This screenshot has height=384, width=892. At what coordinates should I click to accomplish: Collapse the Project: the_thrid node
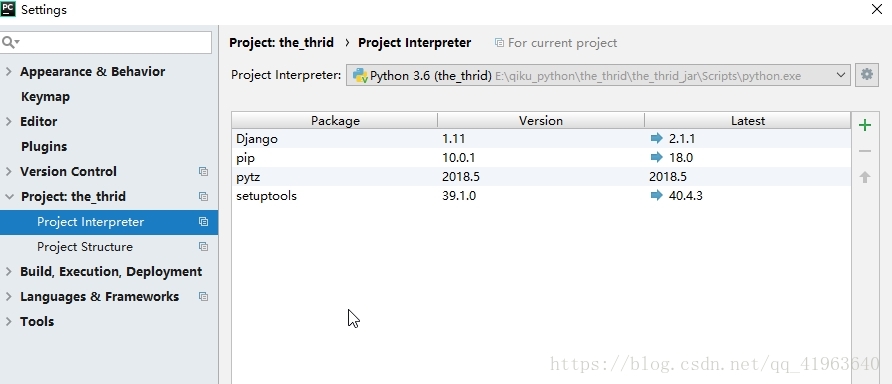coord(9,197)
